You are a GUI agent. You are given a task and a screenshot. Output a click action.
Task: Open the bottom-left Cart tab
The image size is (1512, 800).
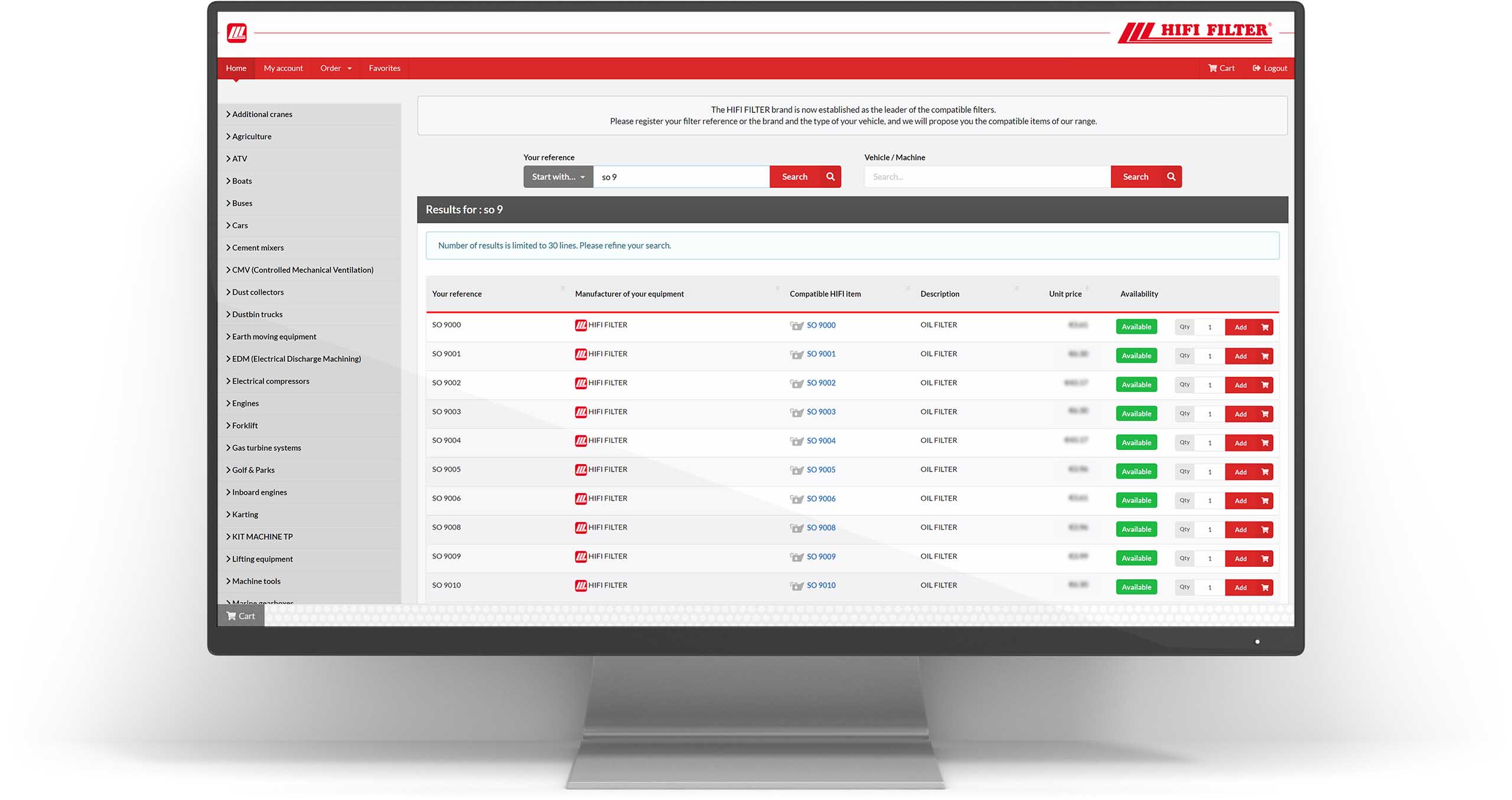click(x=240, y=616)
